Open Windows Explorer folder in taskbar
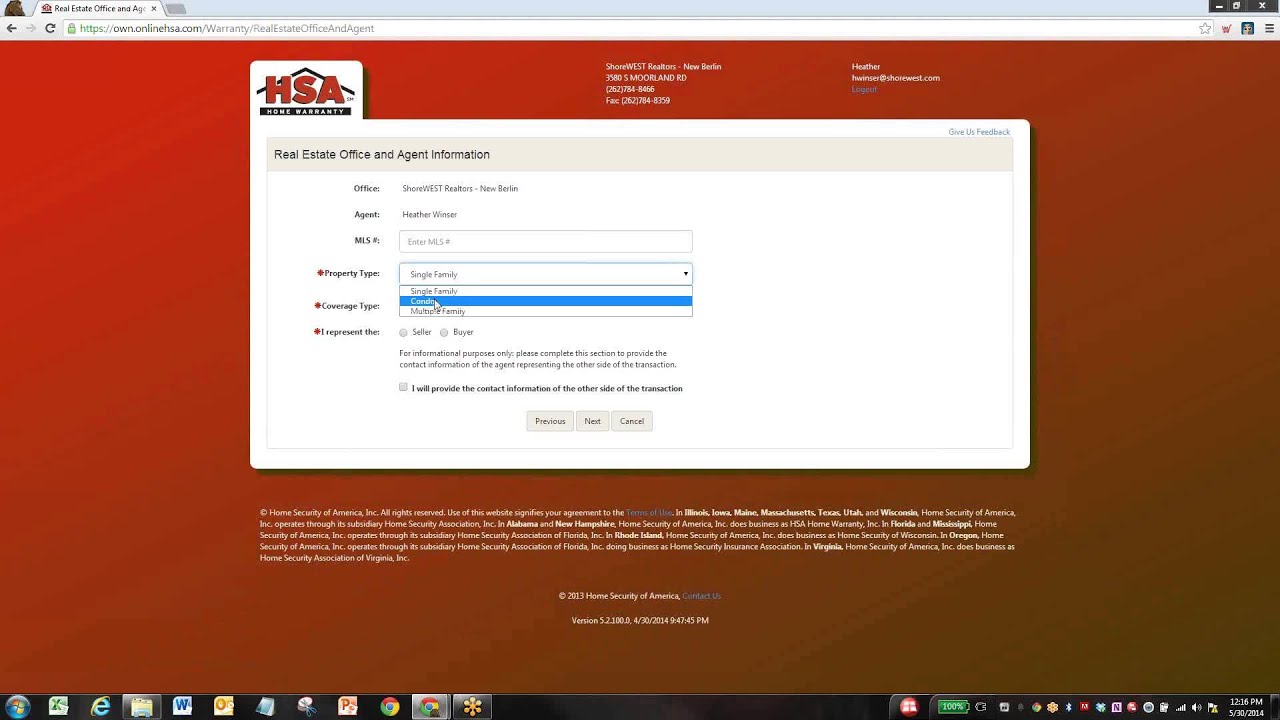Image resolution: width=1280 pixels, height=720 pixels. [x=142, y=706]
